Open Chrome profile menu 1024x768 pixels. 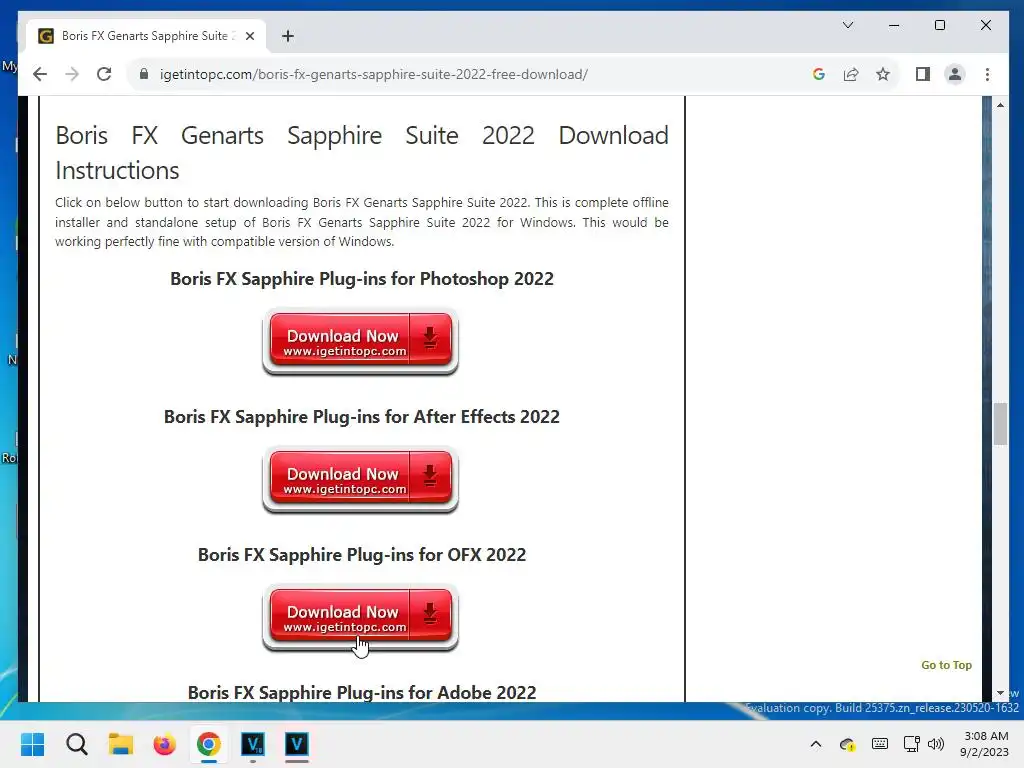tap(955, 74)
